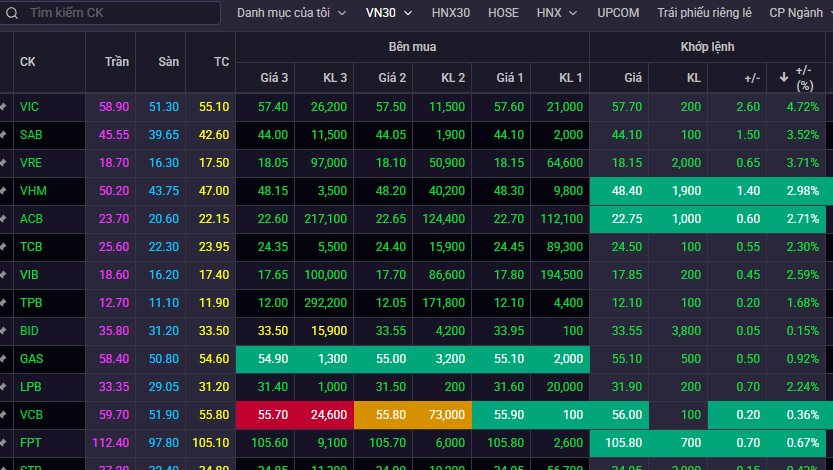Switch to the HNX30 tab
The height and width of the screenshot is (470, 833).
tap(451, 14)
